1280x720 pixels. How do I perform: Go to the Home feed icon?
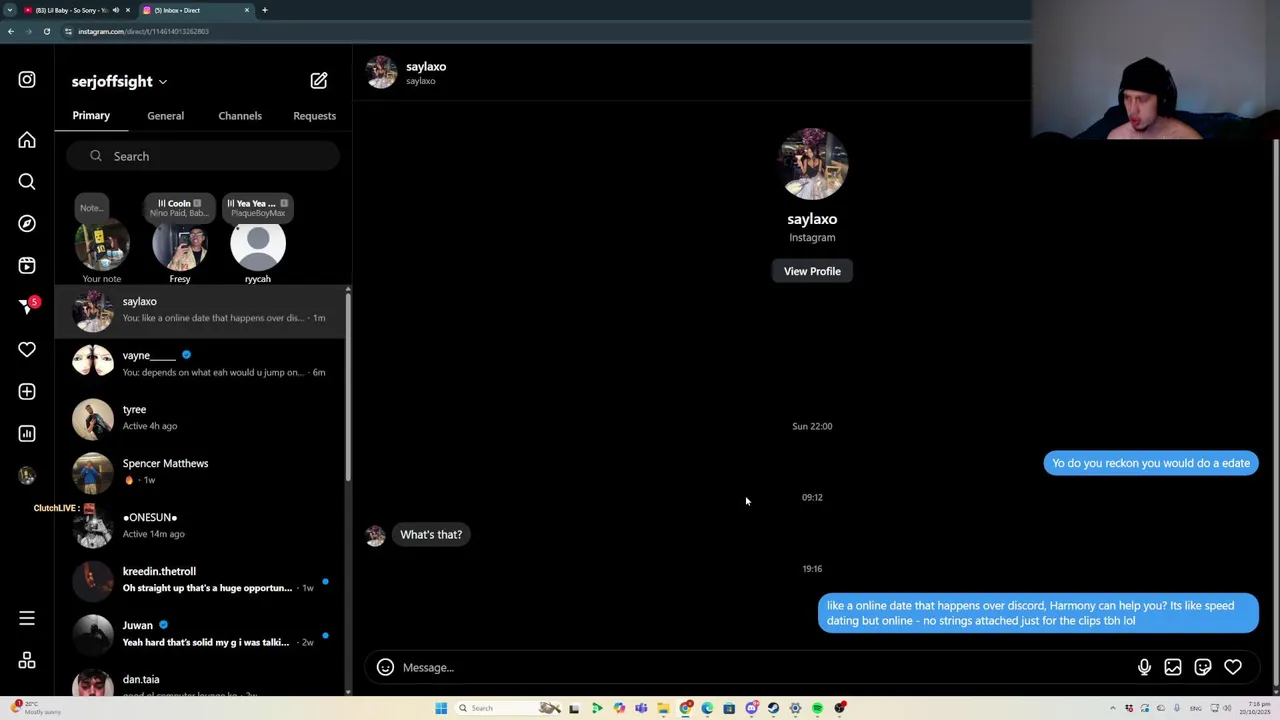point(27,140)
